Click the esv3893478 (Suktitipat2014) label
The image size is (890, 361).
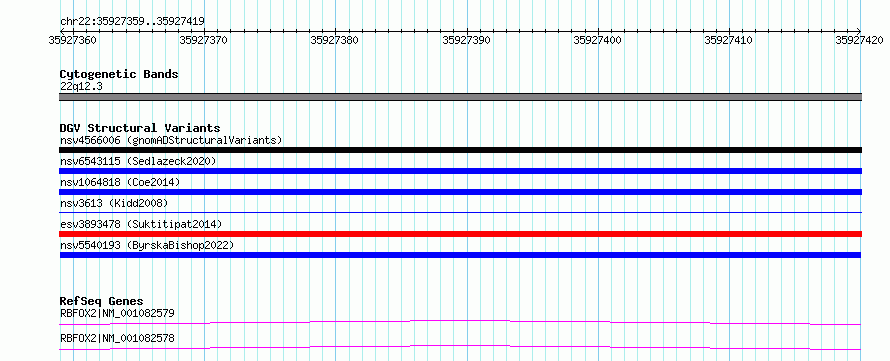pos(141,224)
